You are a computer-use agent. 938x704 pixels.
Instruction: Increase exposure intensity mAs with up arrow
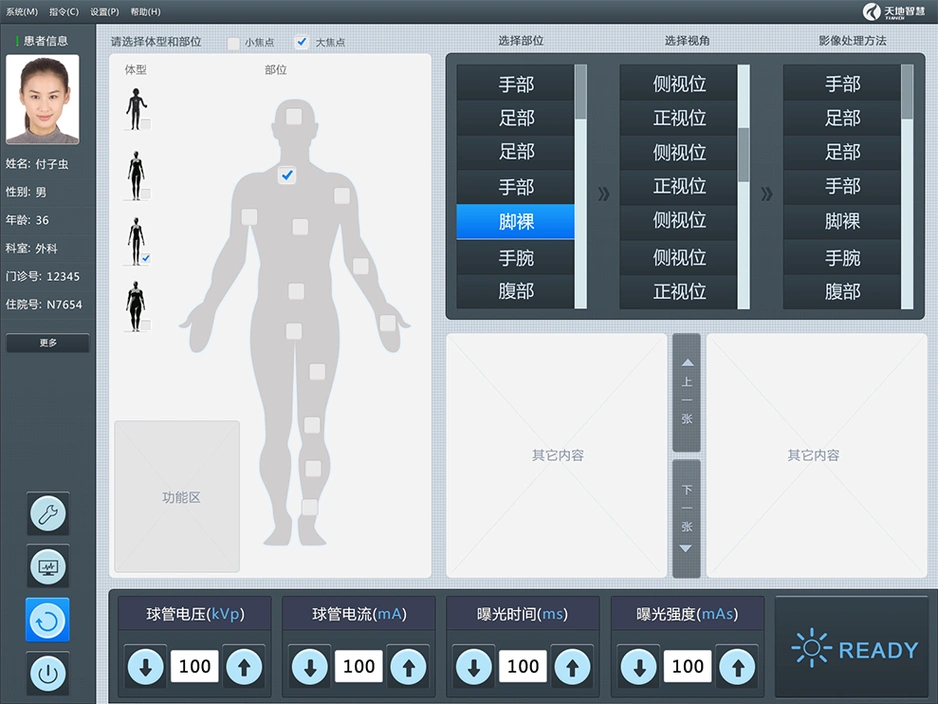tap(736, 666)
